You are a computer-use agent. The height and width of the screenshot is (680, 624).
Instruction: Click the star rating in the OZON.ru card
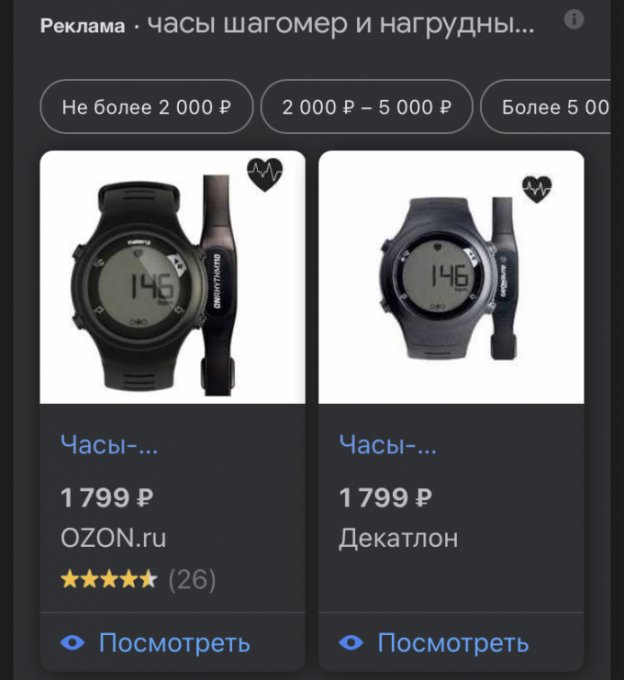point(109,579)
